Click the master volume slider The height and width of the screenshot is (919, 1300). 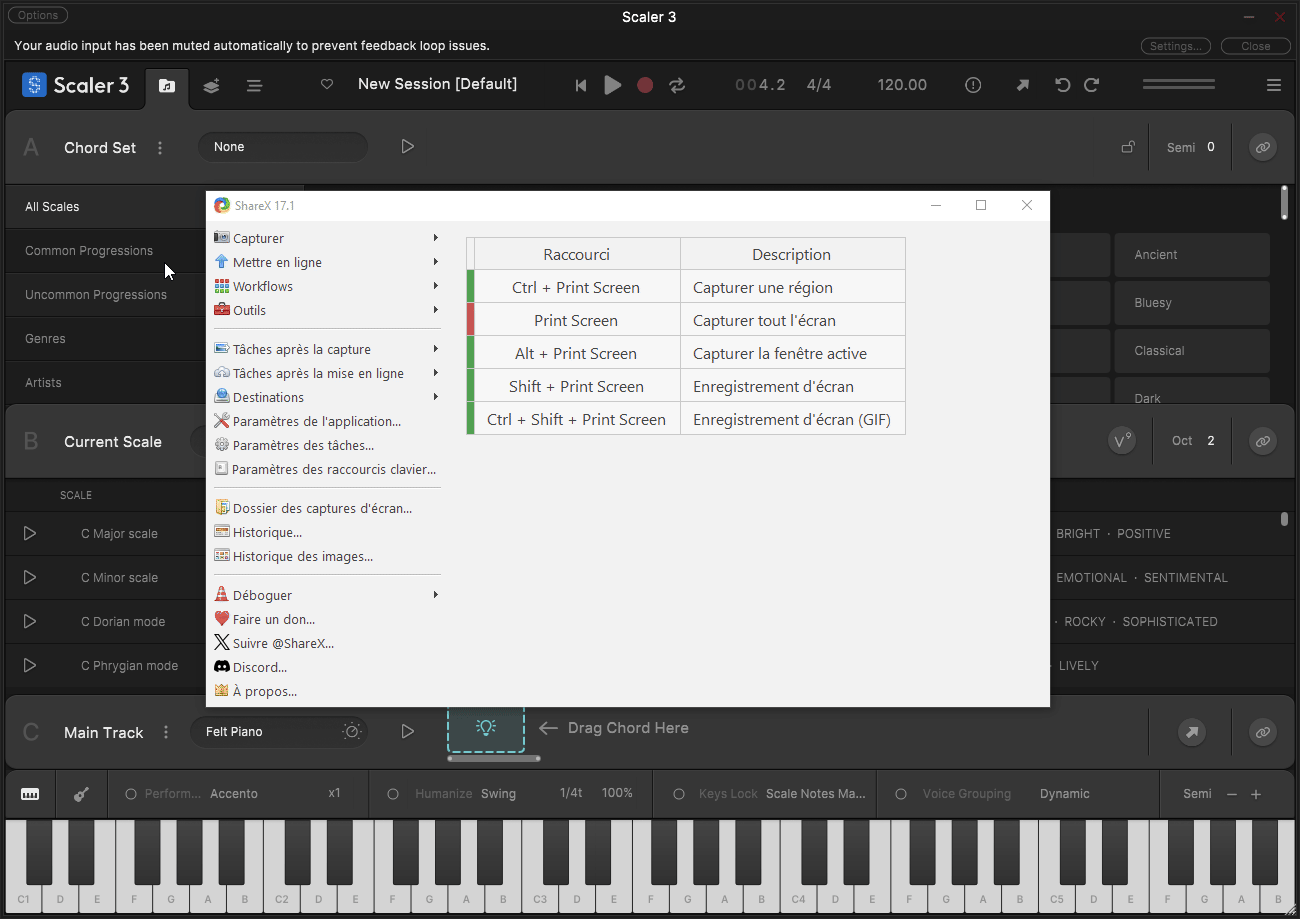[1179, 85]
